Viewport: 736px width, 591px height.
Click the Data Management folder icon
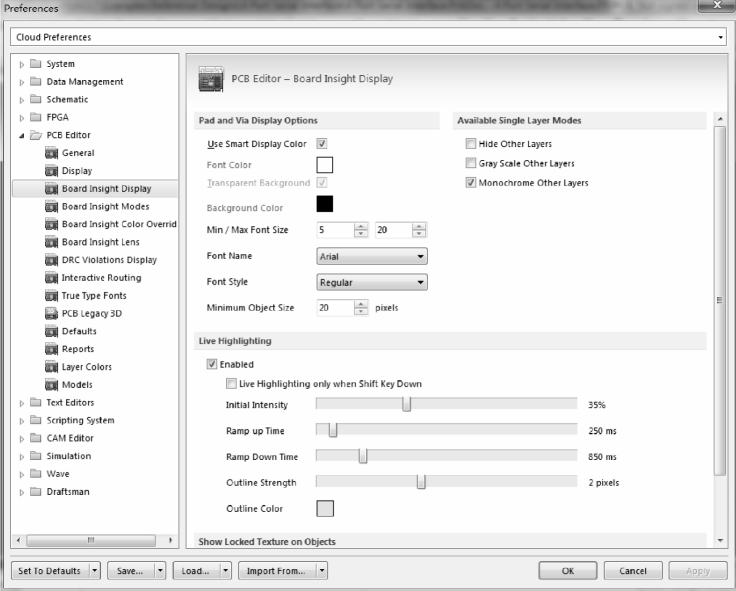(36, 81)
